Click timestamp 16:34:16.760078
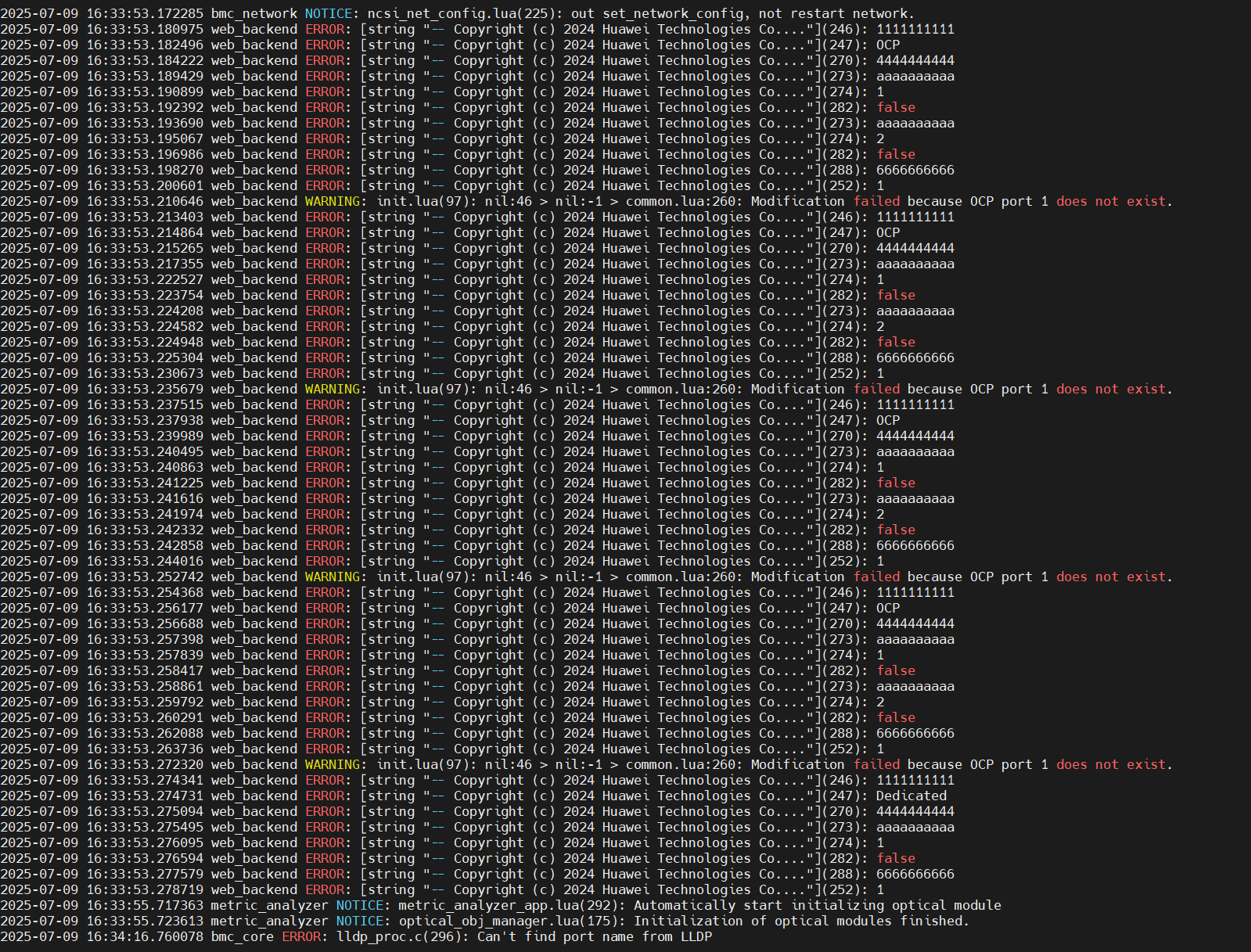The height and width of the screenshot is (952, 1251). (145, 936)
